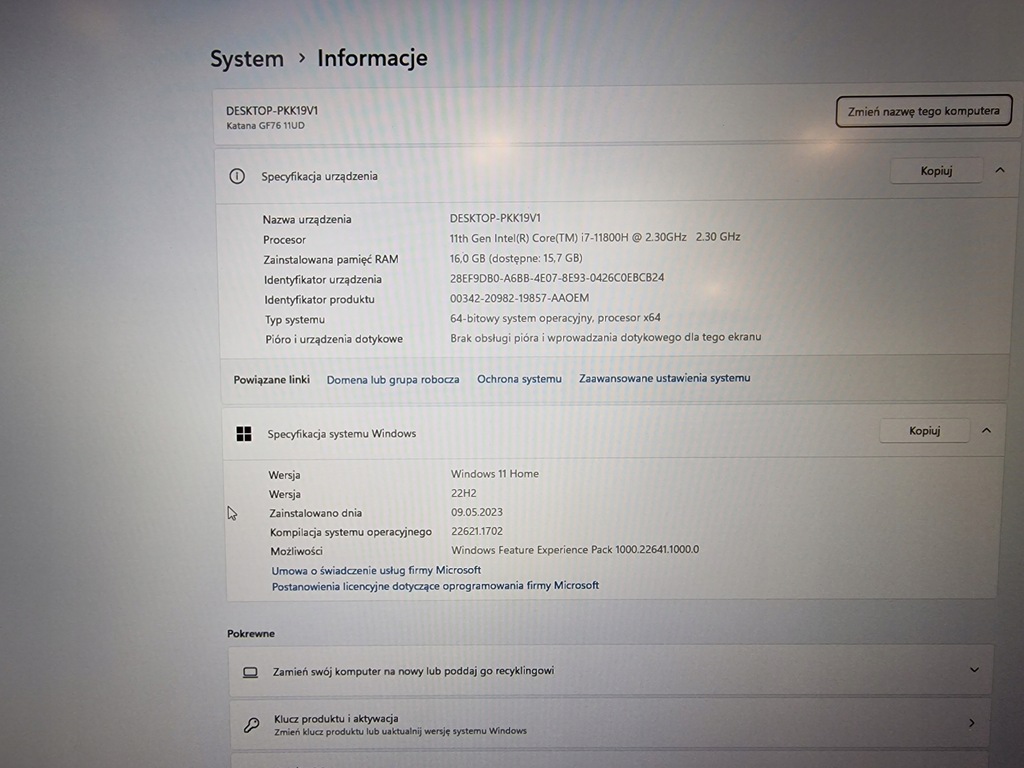Click the 22H2 version value
This screenshot has height=768, width=1024.
[464, 493]
